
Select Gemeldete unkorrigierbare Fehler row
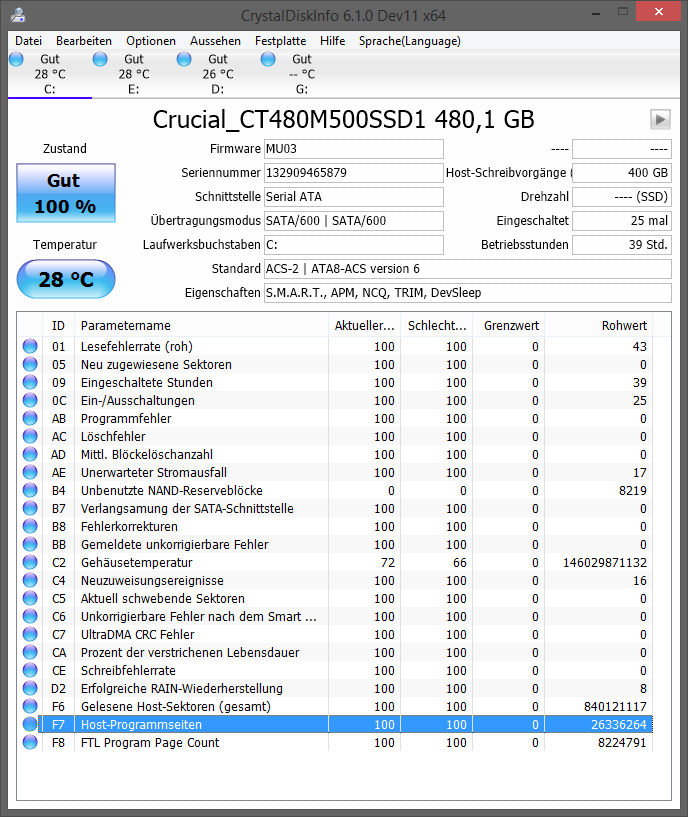point(337,544)
